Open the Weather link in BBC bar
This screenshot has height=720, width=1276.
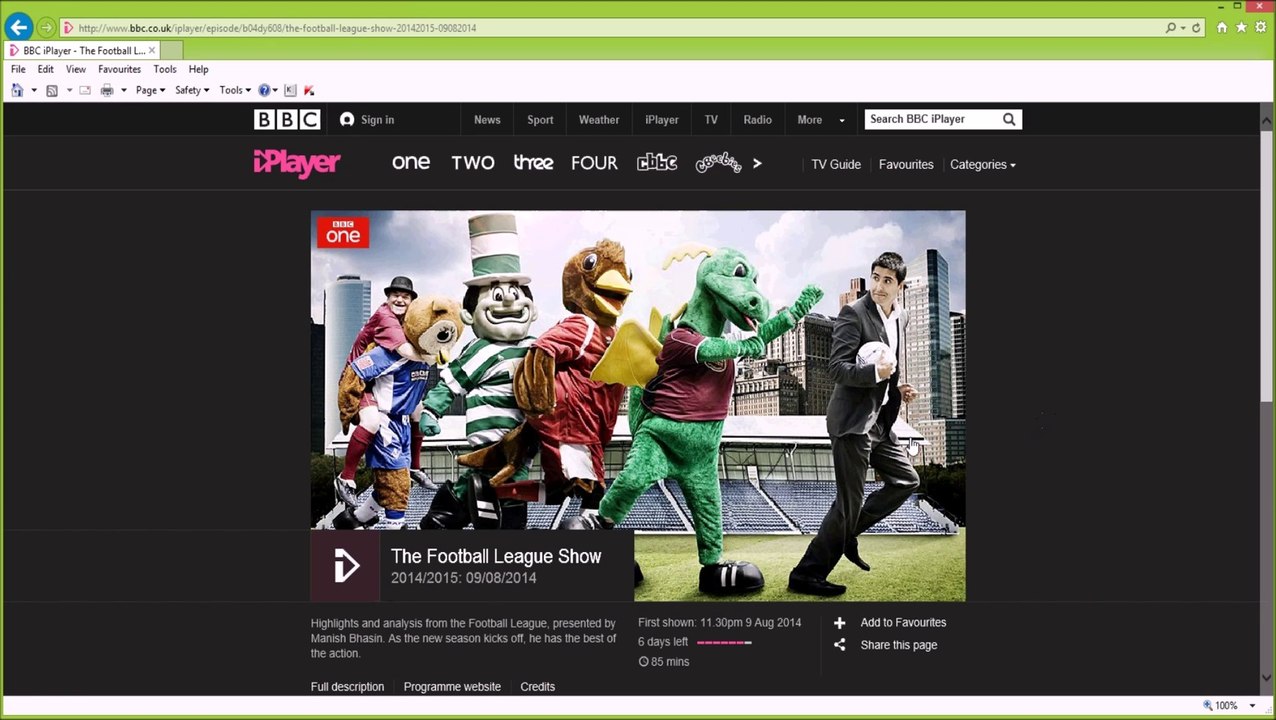click(599, 119)
